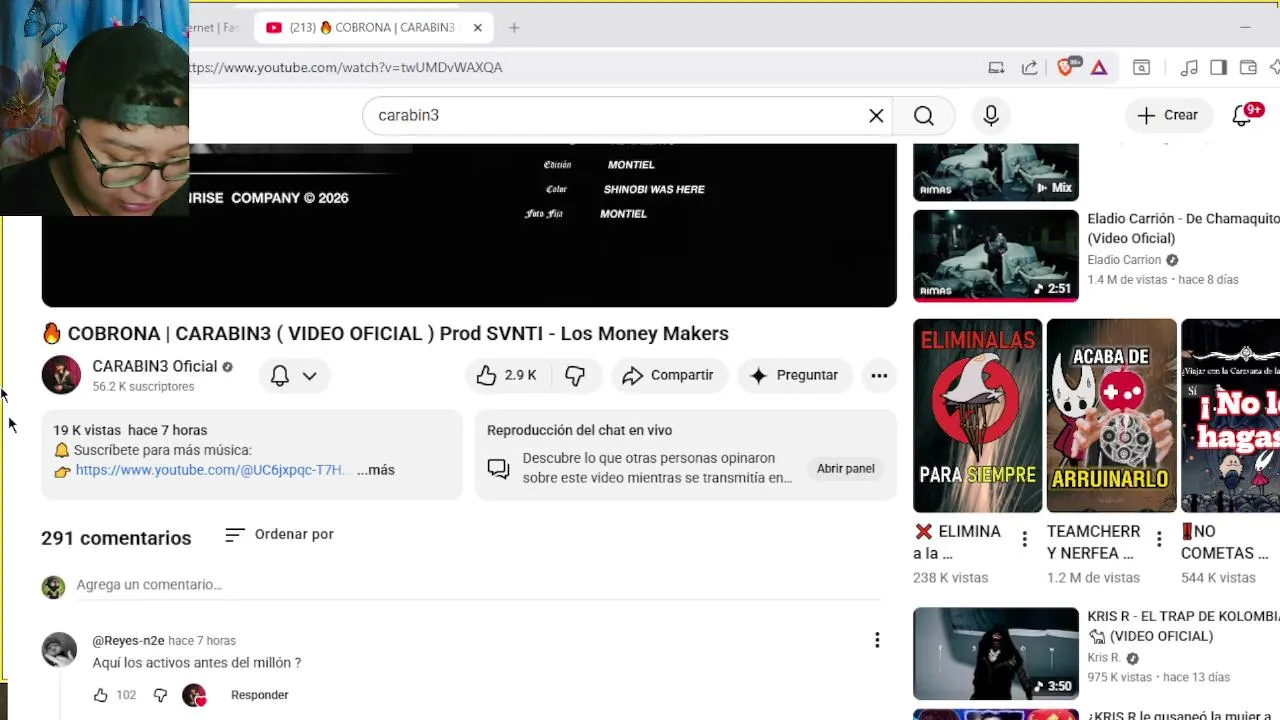Click the browser address bar URL

tap(346, 67)
